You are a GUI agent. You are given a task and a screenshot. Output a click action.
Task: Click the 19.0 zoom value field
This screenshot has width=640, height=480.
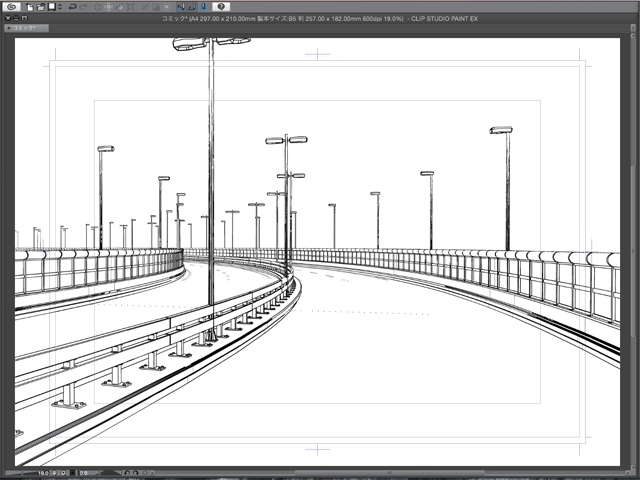pos(43,473)
